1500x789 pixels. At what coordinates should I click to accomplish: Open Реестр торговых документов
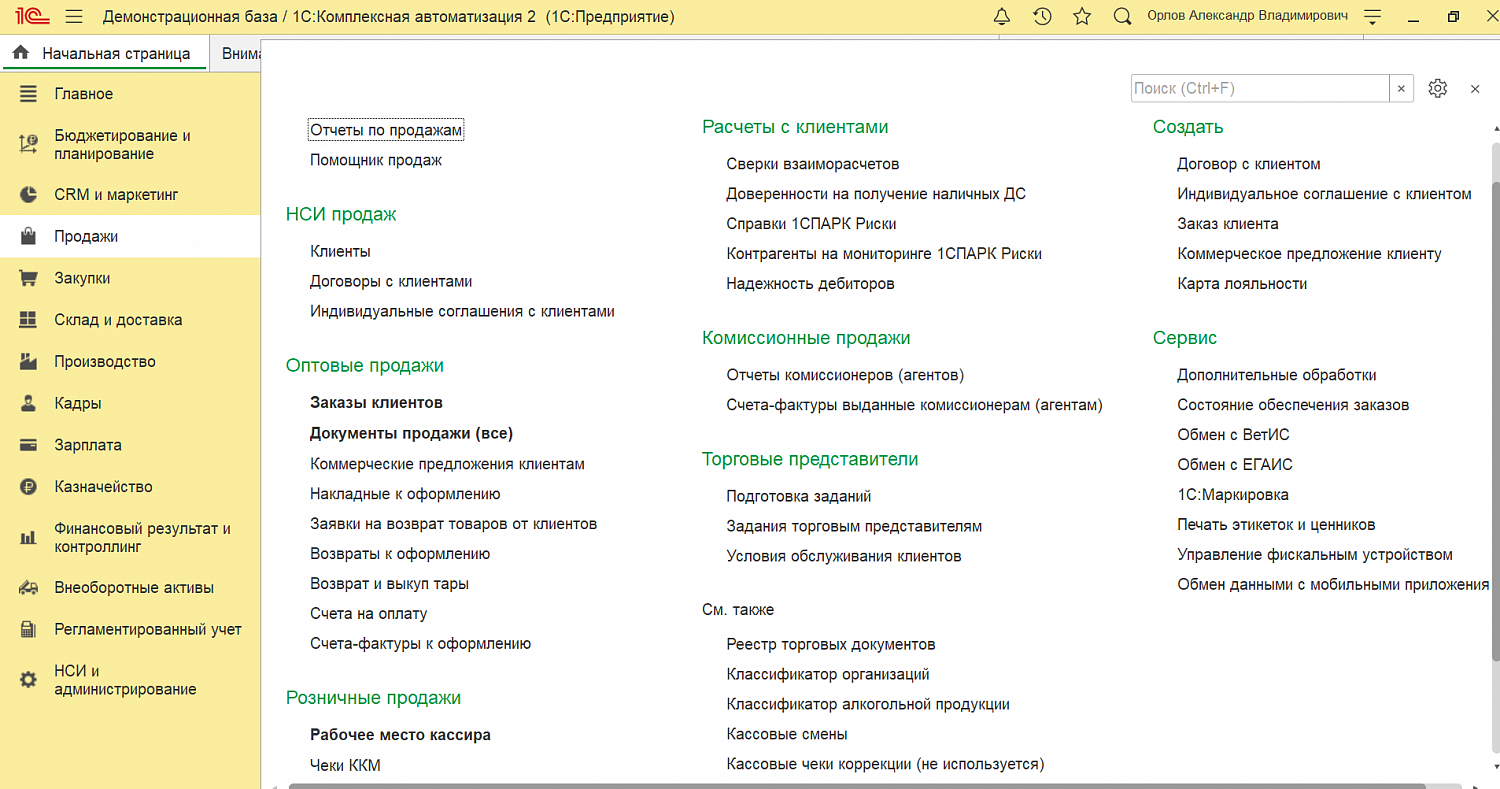831,645
